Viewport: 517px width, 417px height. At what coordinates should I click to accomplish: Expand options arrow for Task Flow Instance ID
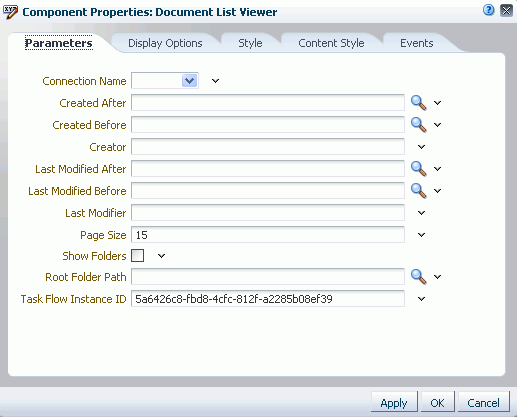coord(421,299)
